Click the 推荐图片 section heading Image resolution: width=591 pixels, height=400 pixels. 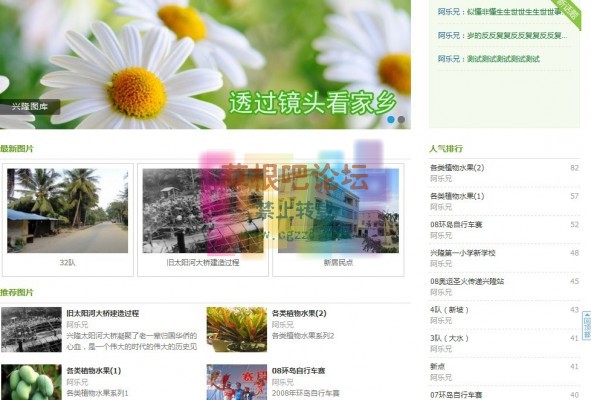pyautogui.click(x=17, y=293)
